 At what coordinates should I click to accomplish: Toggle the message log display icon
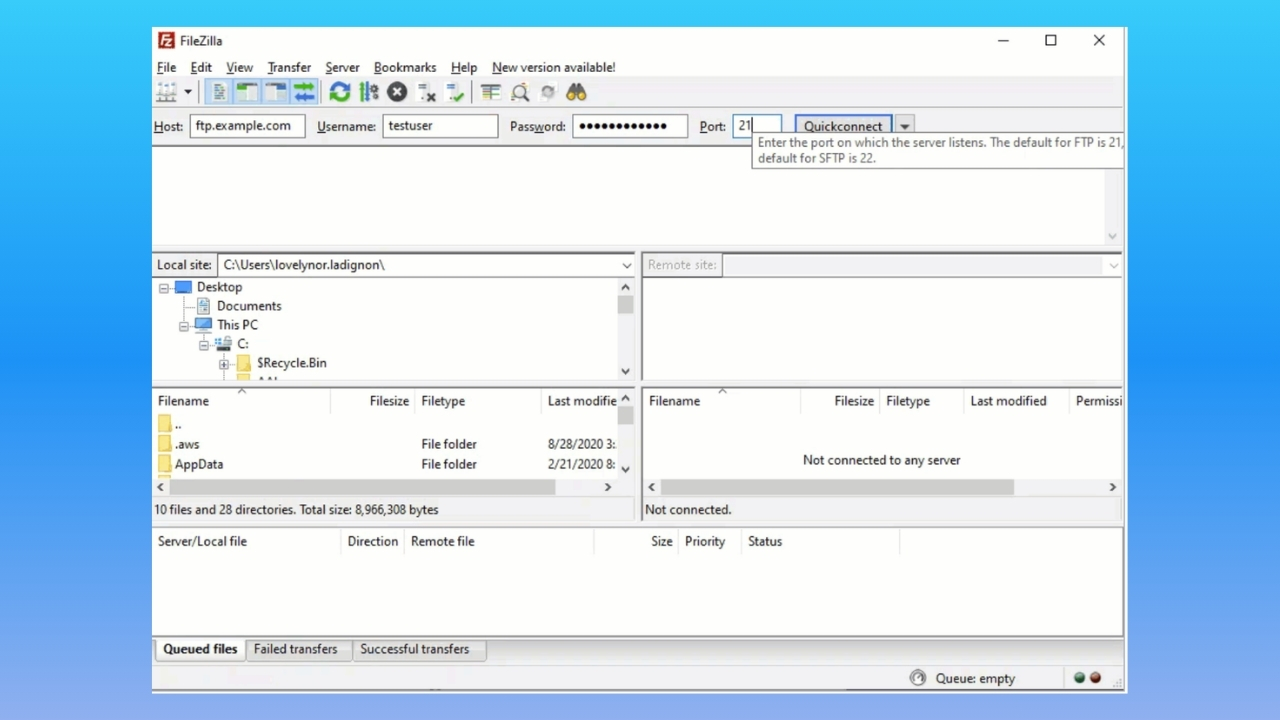pyautogui.click(x=218, y=92)
